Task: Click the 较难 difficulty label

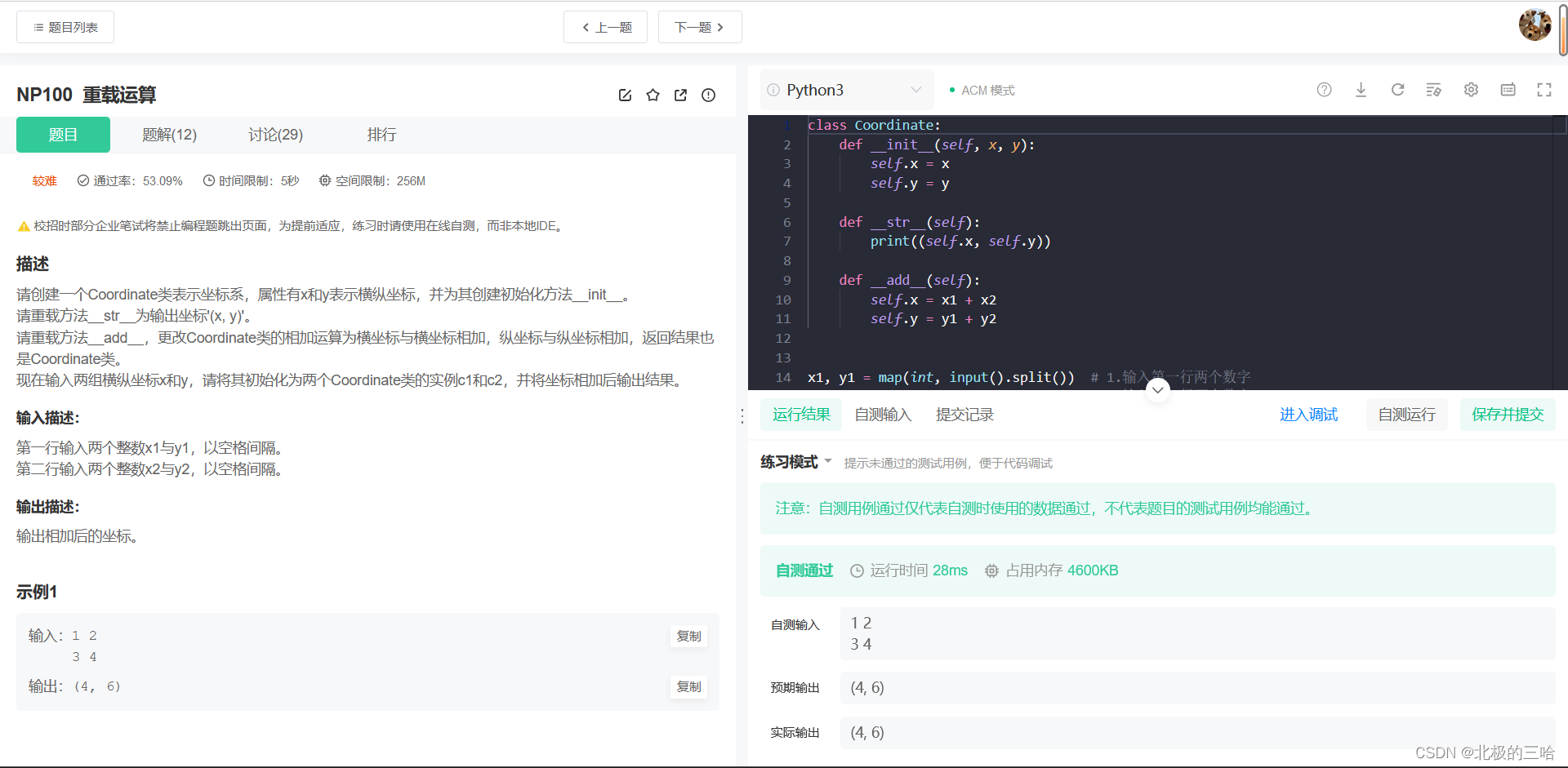Action: tap(45, 181)
